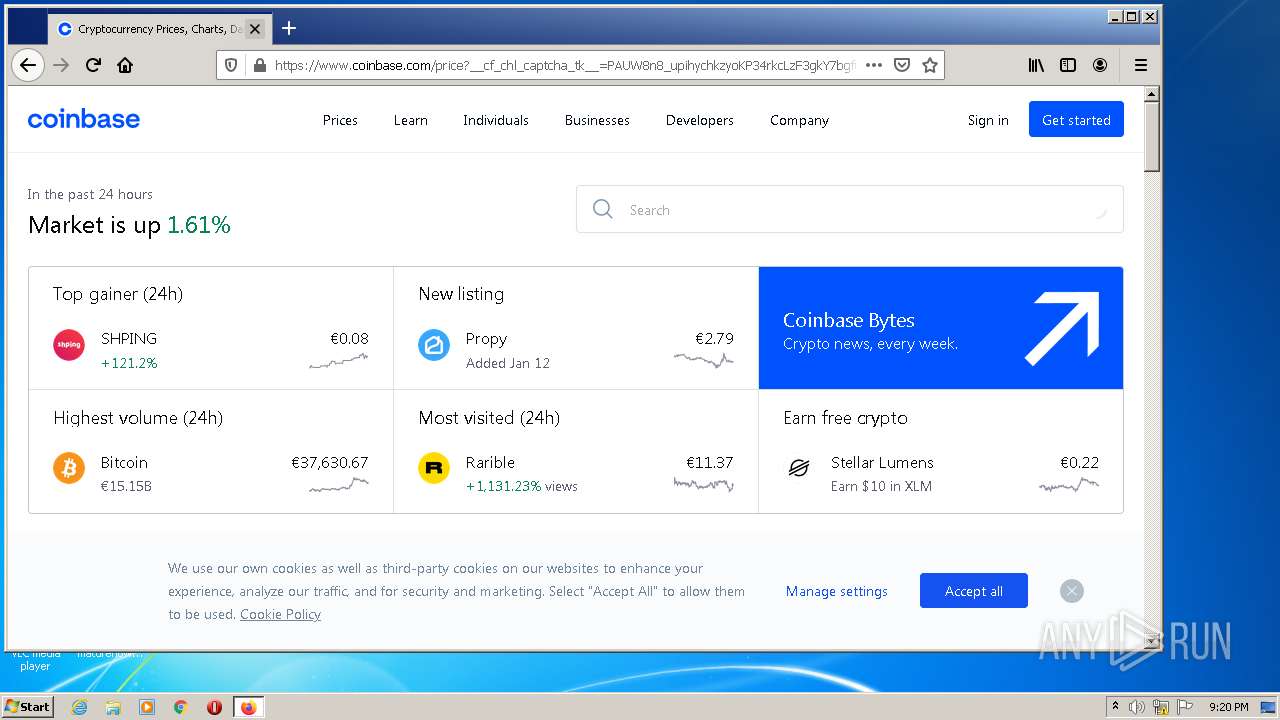This screenshot has height=720, width=1280.
Task: Open the Opera taskbar icon
Action: (214, 707)
